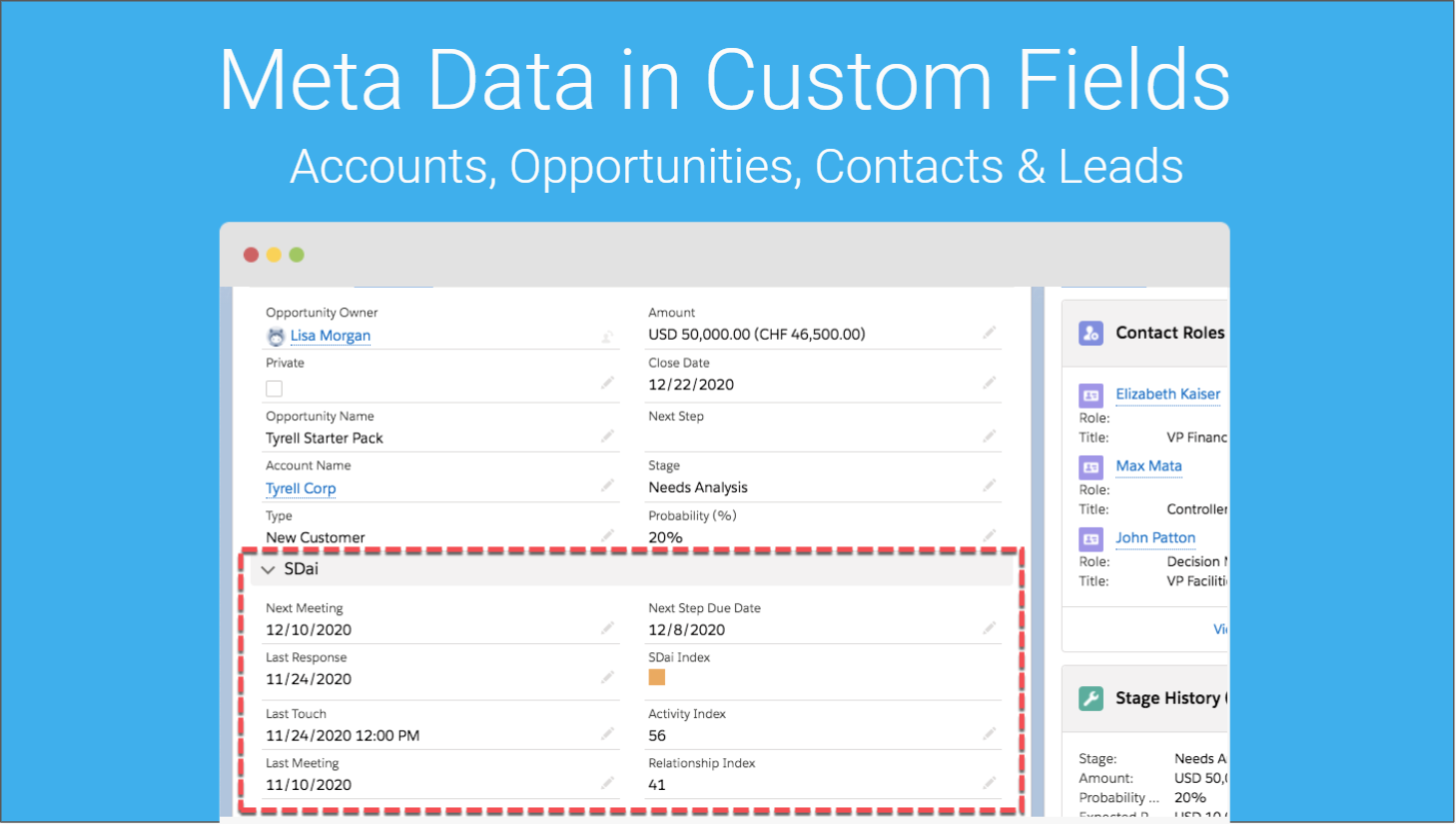
Task: Click the orange SDai Index color indicator
Action: coord(657,677)
